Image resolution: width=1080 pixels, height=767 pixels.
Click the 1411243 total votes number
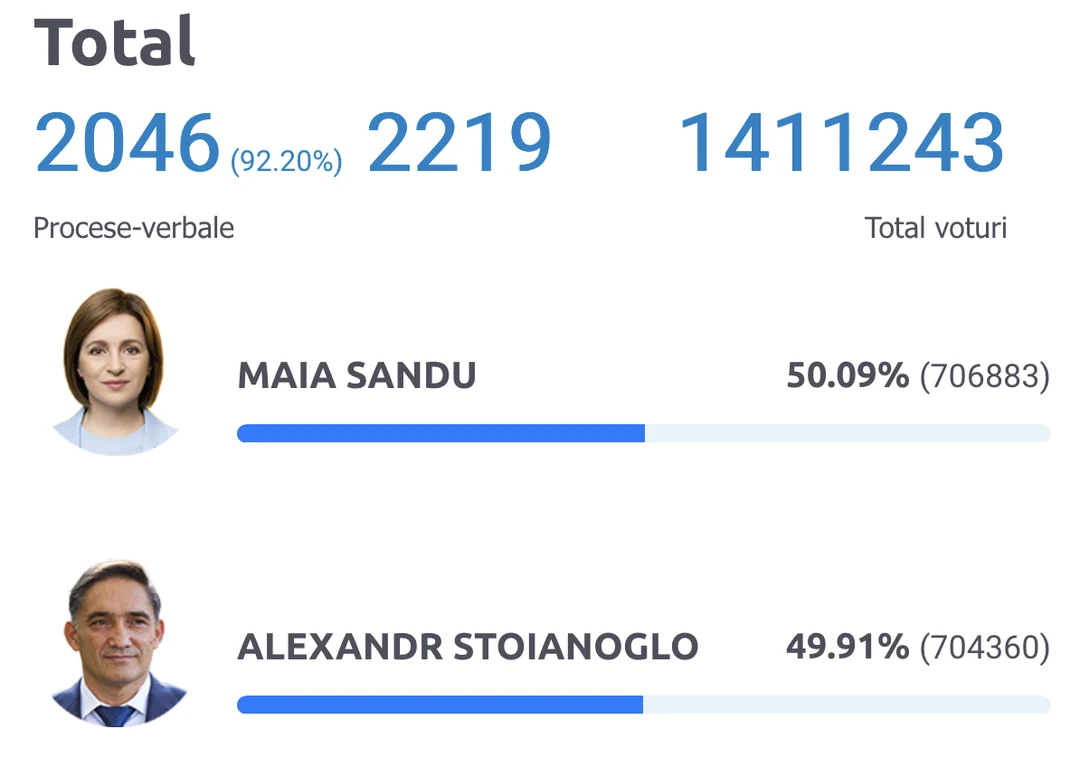(841, 143)
